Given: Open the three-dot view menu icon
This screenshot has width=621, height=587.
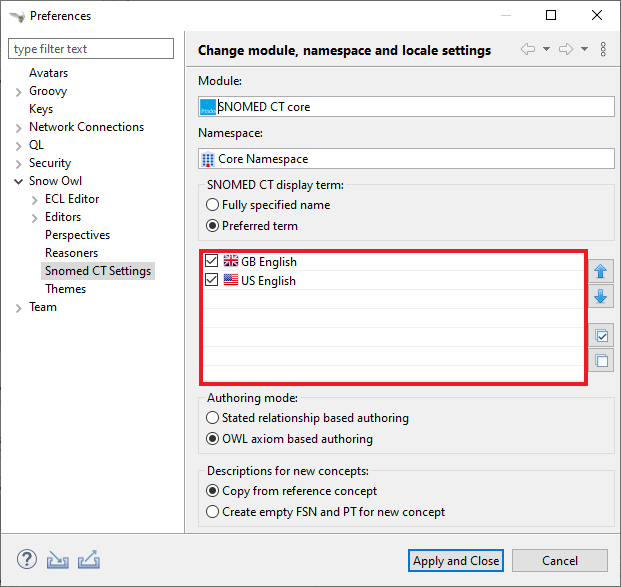Looking at the screenshot, I should pos(603,49).
